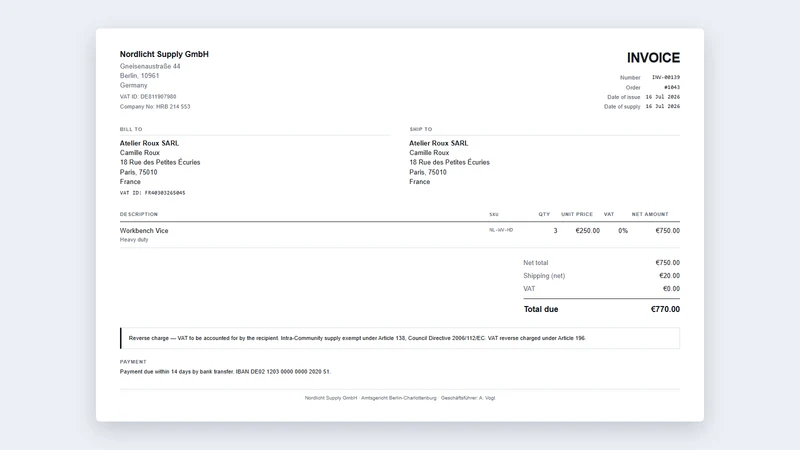The width and height of the screenshot is (800, 450).
Task: Click 'Camille Roux' in the Bill To block
Action: pos(140,153)
